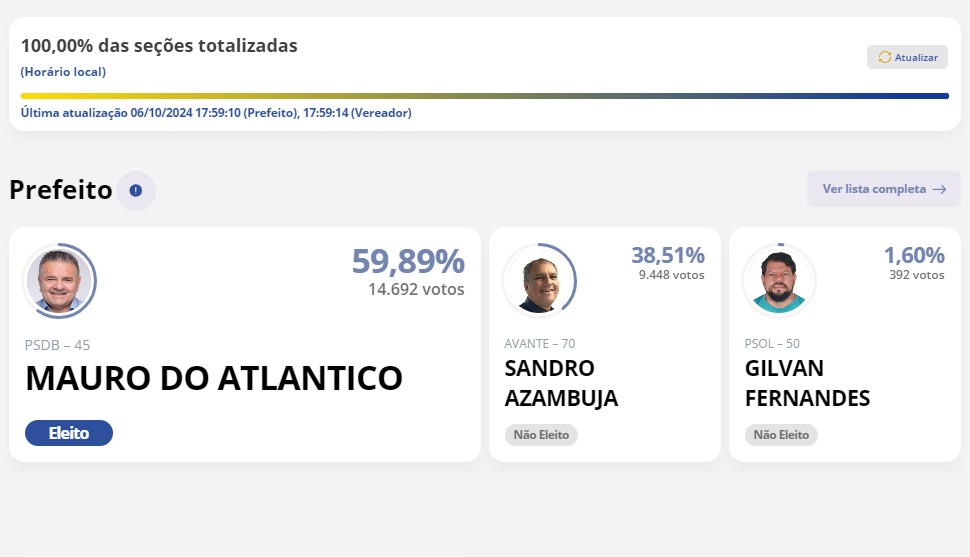
Task: Click Sandro Azambuja's Não Eleito badge
Action: (541, 434)
